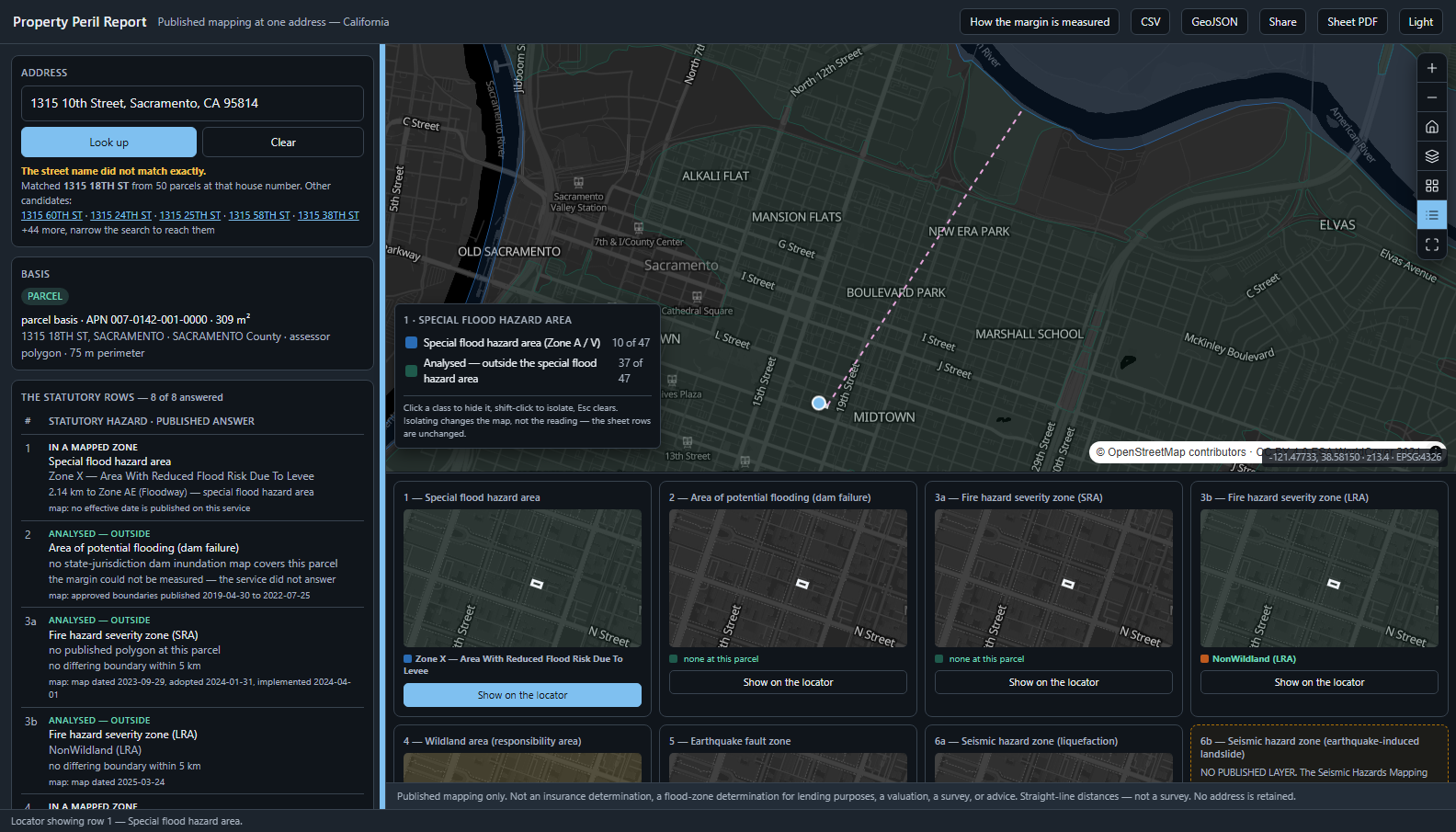Zoom in on the locator map
The image size is (1456, 832).
point(1431,68)
